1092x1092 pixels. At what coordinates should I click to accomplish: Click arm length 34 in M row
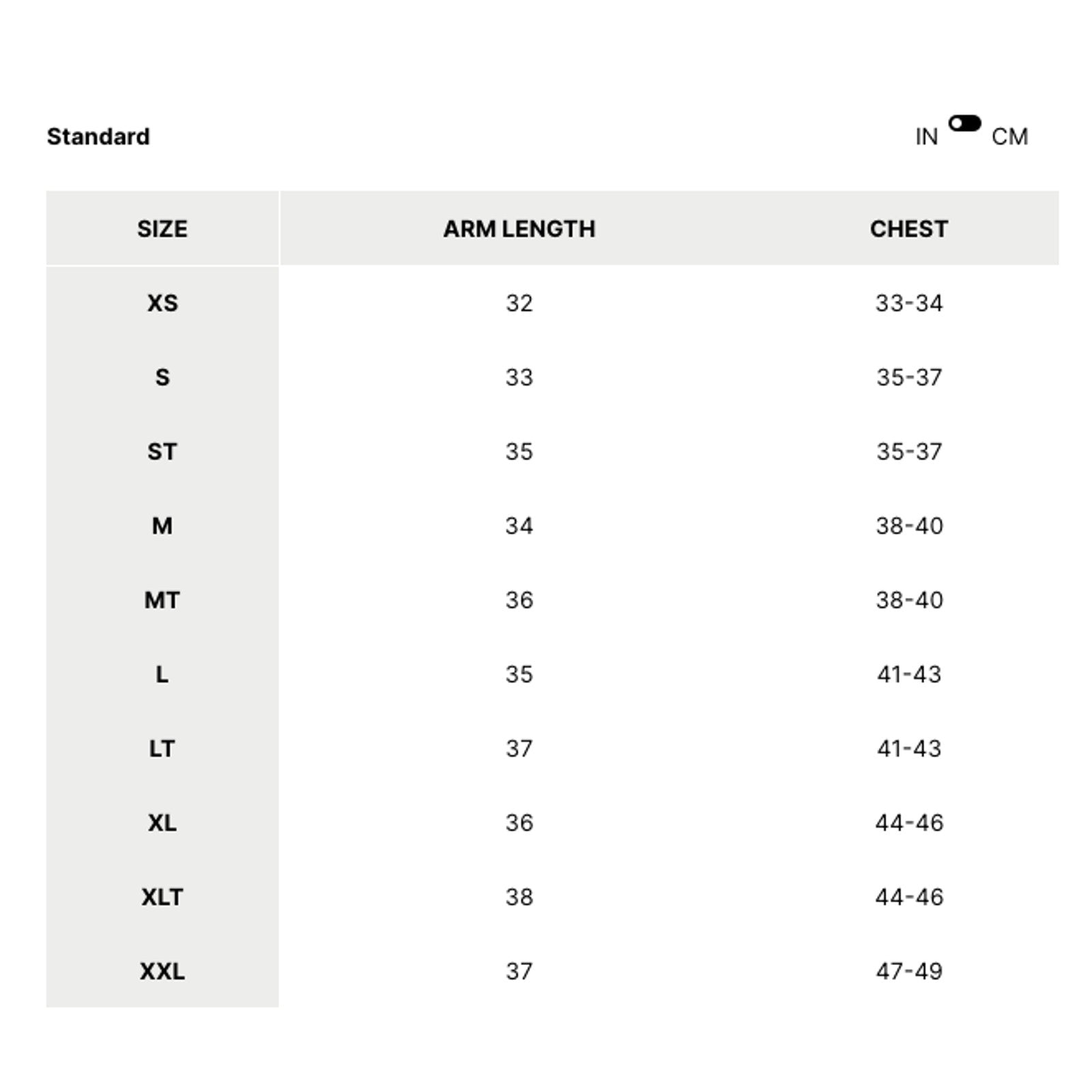[519, 526]
